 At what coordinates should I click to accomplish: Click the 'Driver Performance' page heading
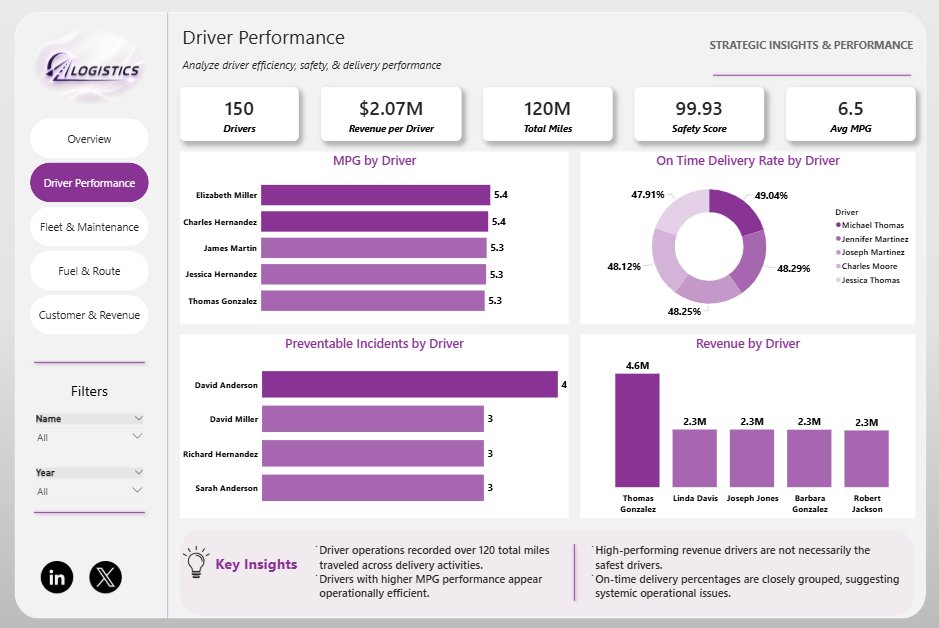[x=263, y=38]
